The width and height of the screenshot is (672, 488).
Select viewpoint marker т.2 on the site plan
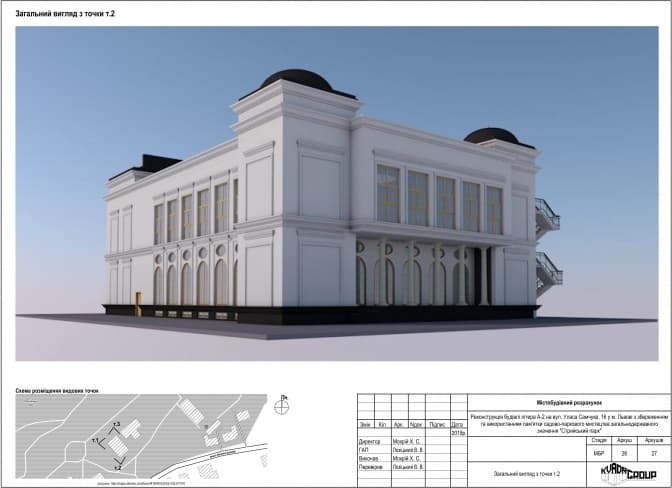(117, 465)
